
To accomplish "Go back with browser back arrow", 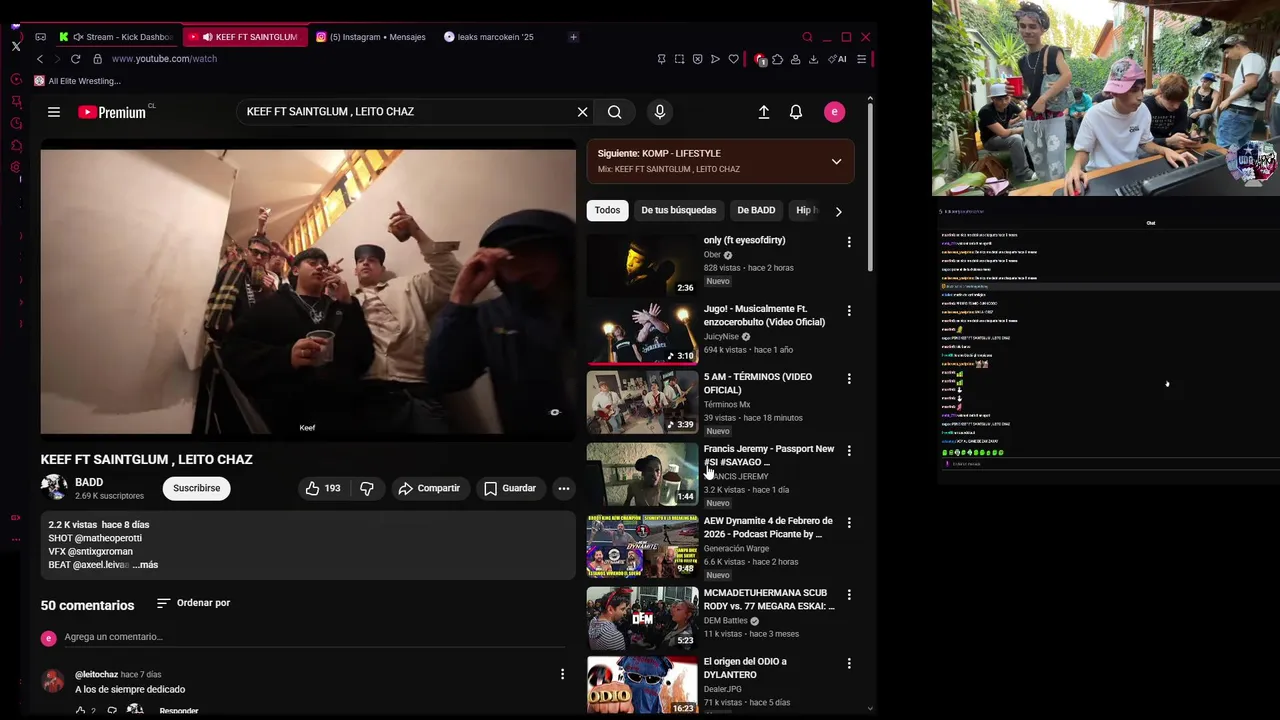I will [40, 59].
